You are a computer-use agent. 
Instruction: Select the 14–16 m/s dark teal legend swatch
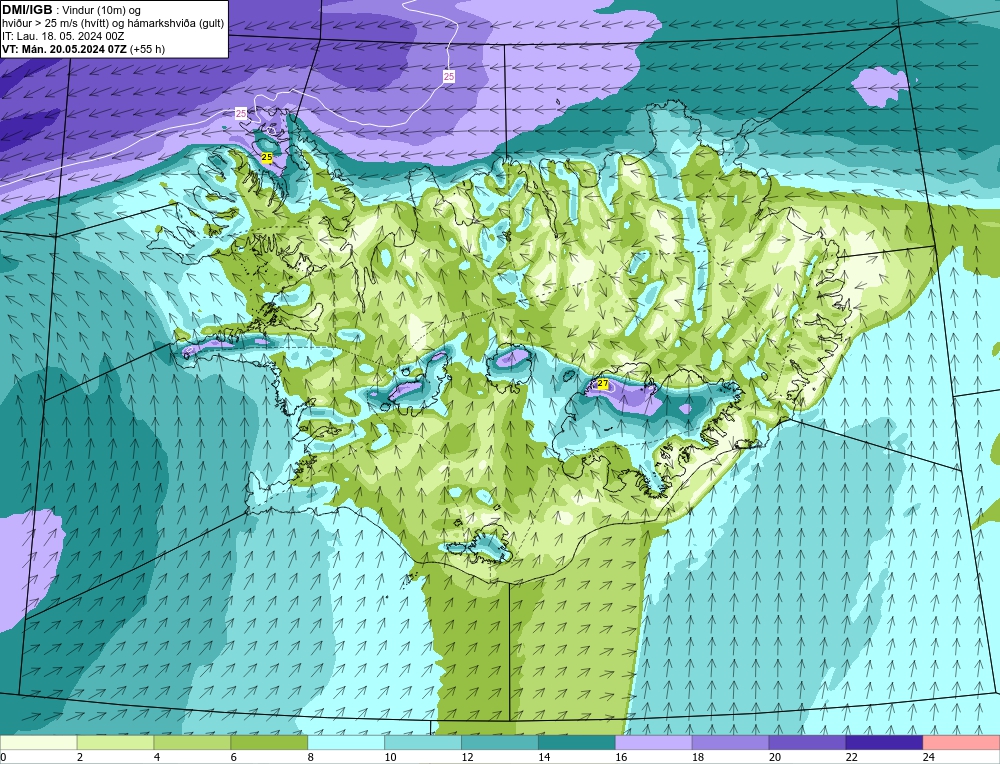point(577,742)
